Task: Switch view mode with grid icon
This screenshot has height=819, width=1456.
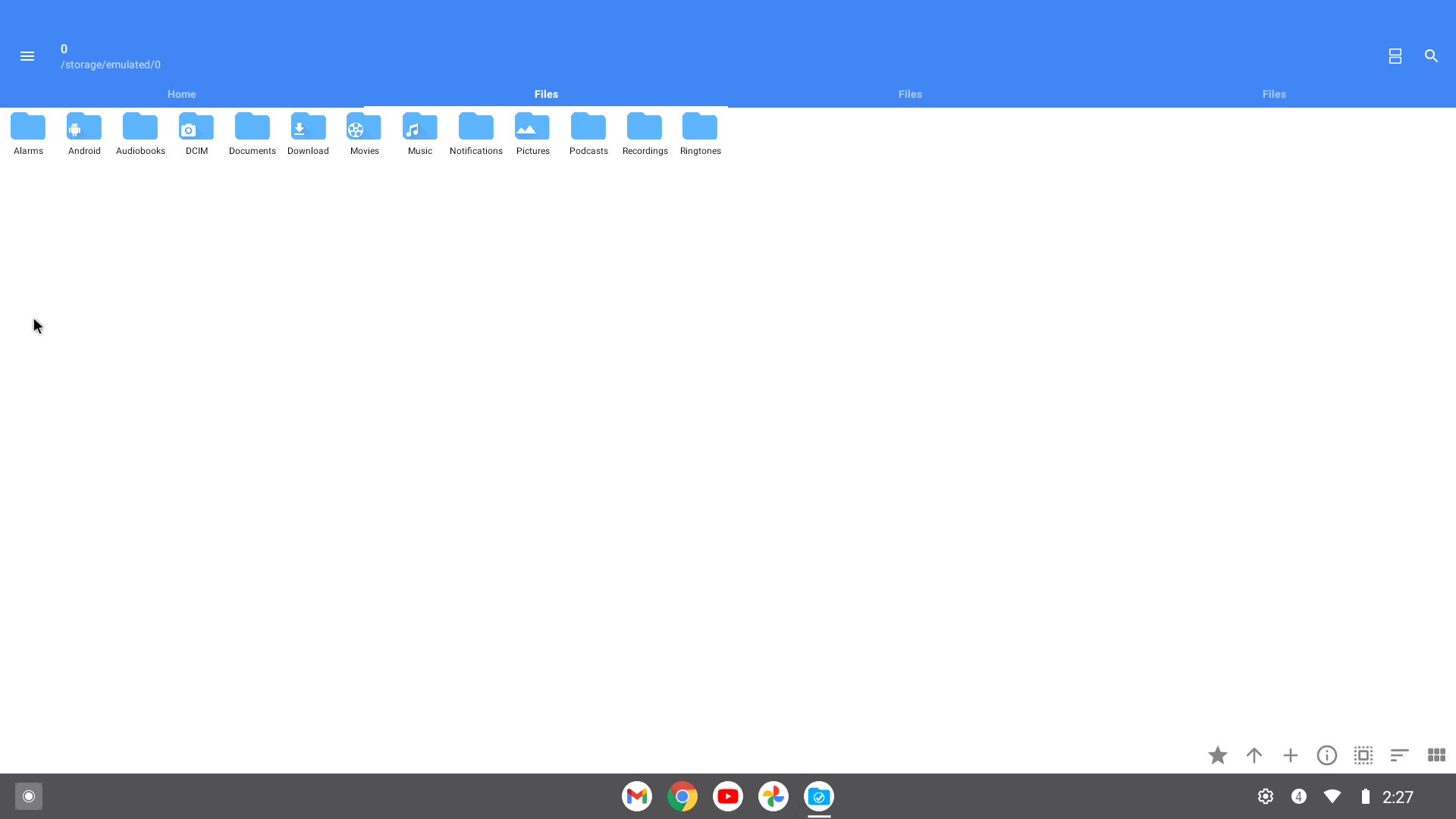Action: 1436,755
